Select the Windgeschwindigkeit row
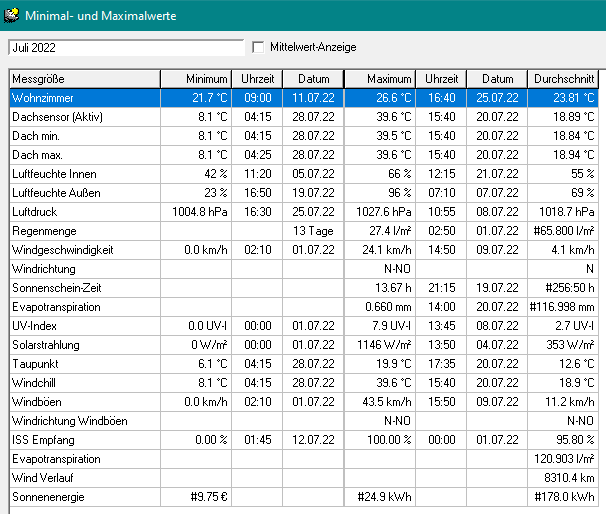Viewport: 606px width, 514px height. point(84,250)
